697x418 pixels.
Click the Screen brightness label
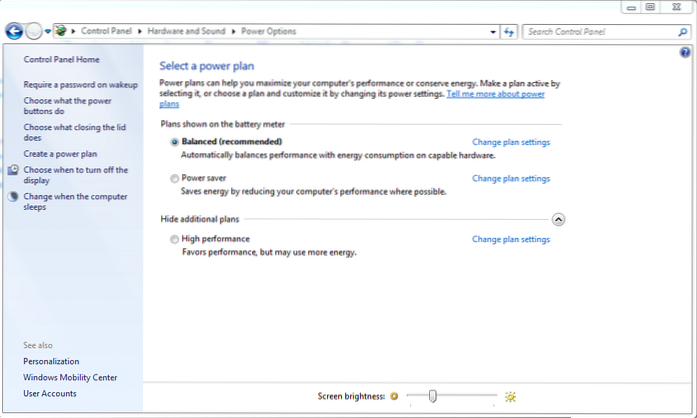point(351,396)
